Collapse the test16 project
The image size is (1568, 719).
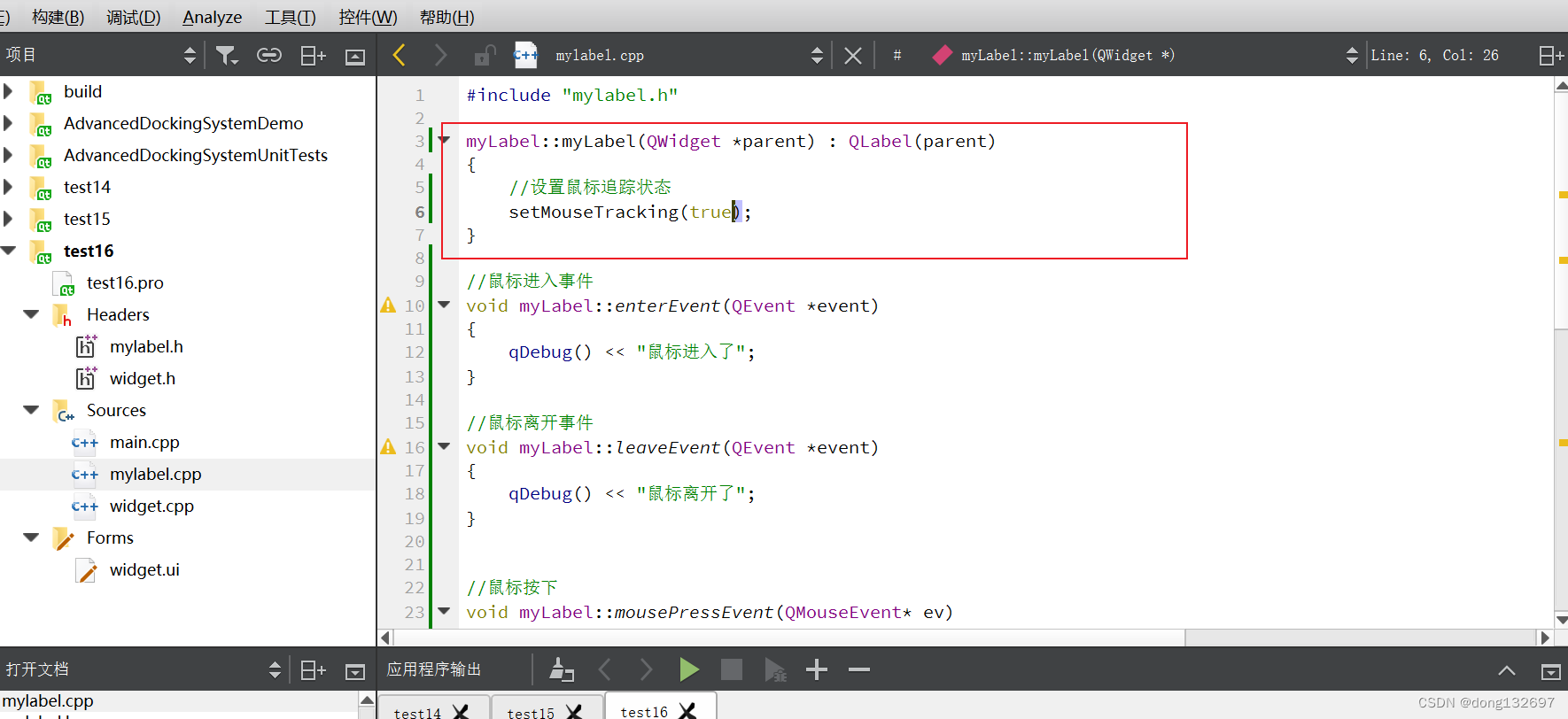tap(8, 251)
